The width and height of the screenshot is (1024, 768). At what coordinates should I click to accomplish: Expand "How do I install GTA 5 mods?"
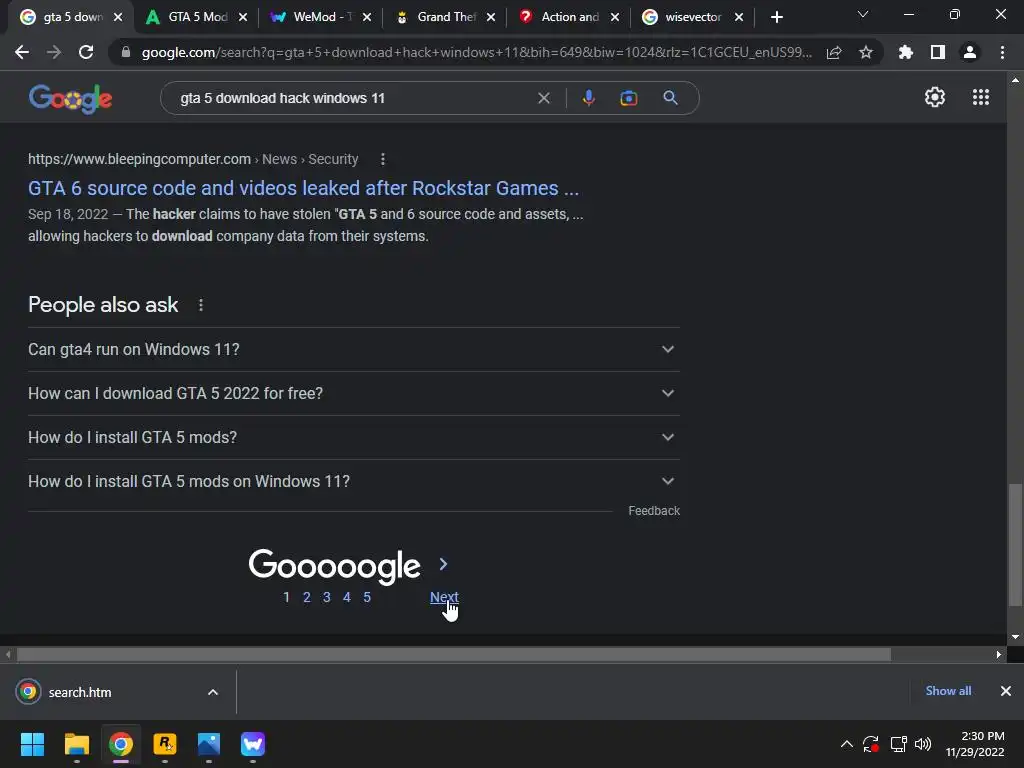353,437
